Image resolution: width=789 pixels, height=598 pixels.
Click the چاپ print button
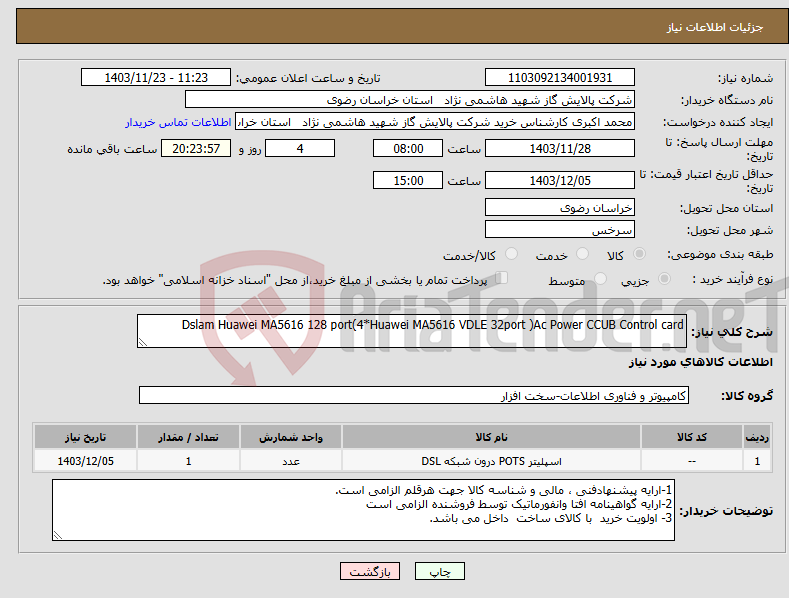(440, 571)
